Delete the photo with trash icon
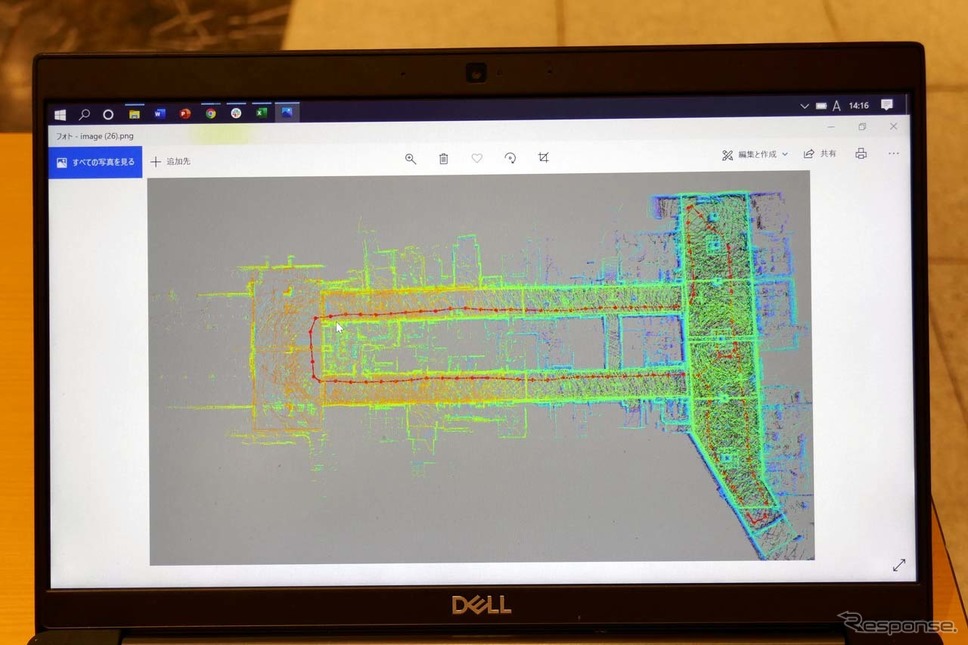The height and width of the screenshot is (645, 968). pos(443,159)
